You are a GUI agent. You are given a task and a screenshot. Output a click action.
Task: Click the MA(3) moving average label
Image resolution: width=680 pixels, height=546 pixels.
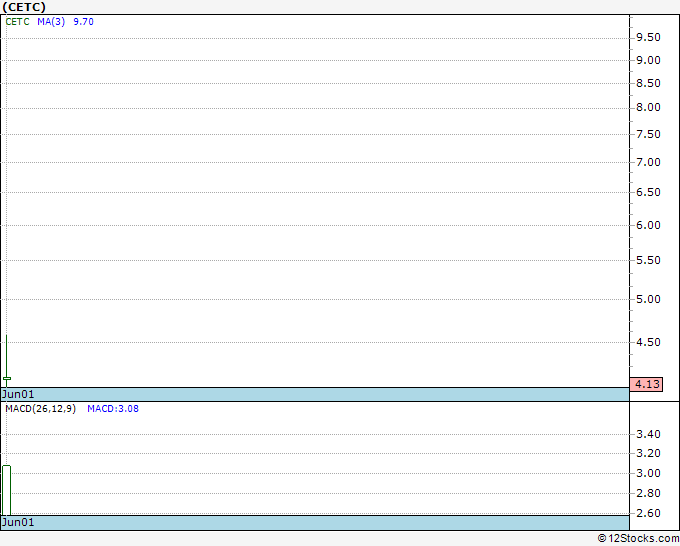[x=51, y=22]
